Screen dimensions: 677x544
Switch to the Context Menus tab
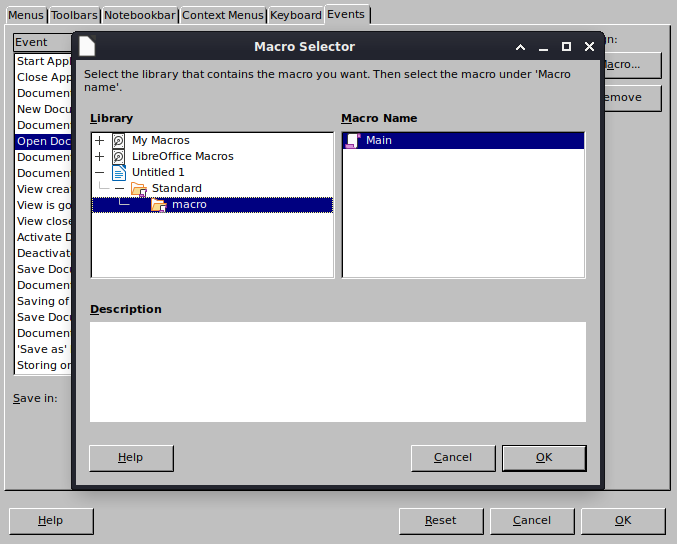coord(224,15)
